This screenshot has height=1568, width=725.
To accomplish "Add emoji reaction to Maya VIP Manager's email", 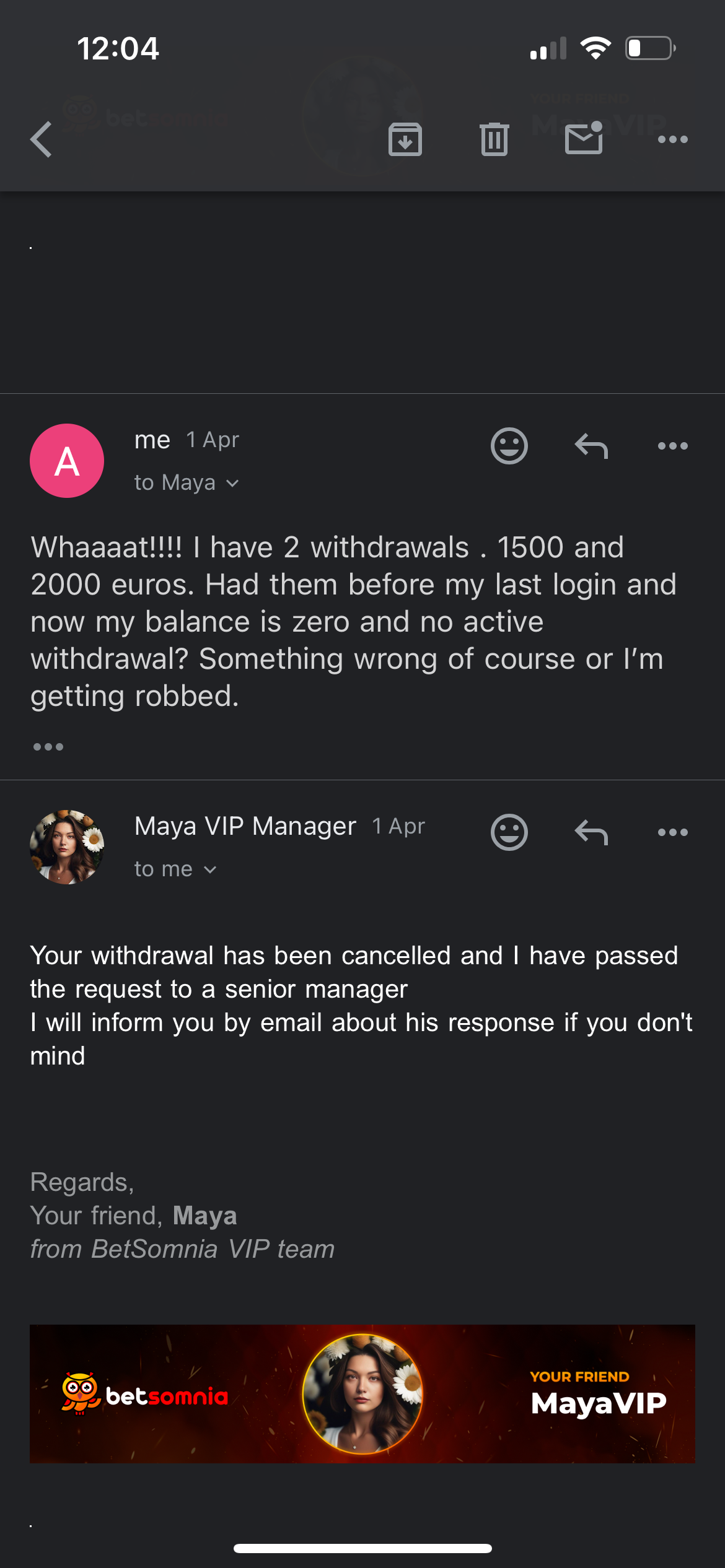I will [x=509, y=832].
